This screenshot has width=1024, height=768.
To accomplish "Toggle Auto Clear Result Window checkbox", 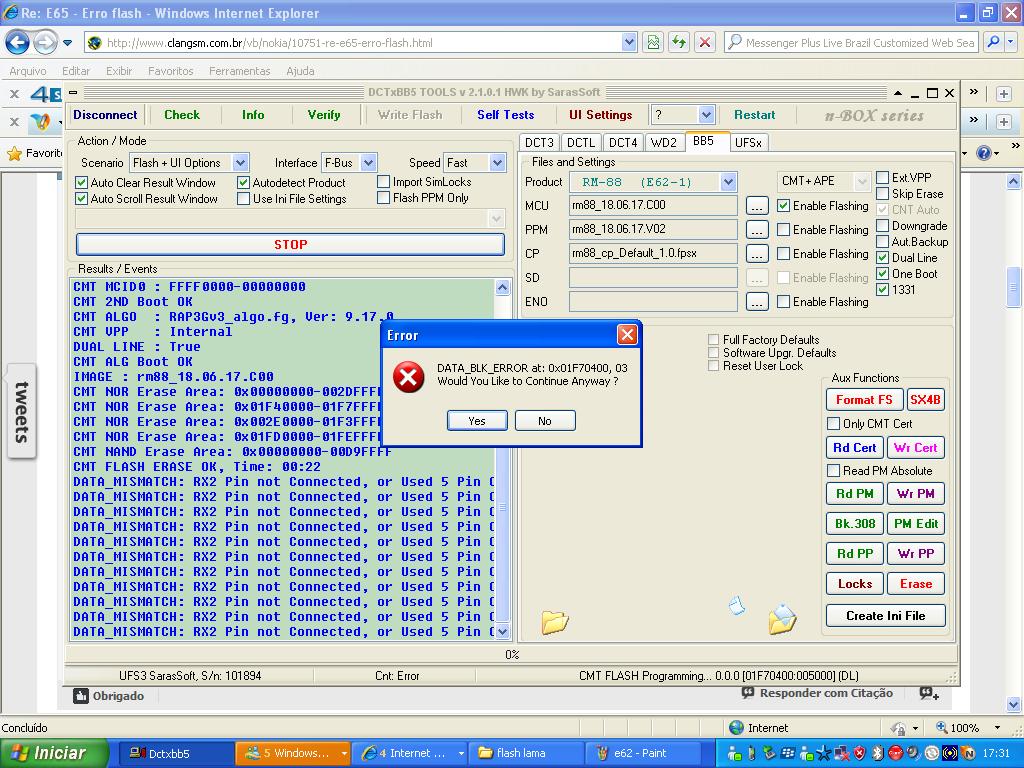I will coord(82,183).
